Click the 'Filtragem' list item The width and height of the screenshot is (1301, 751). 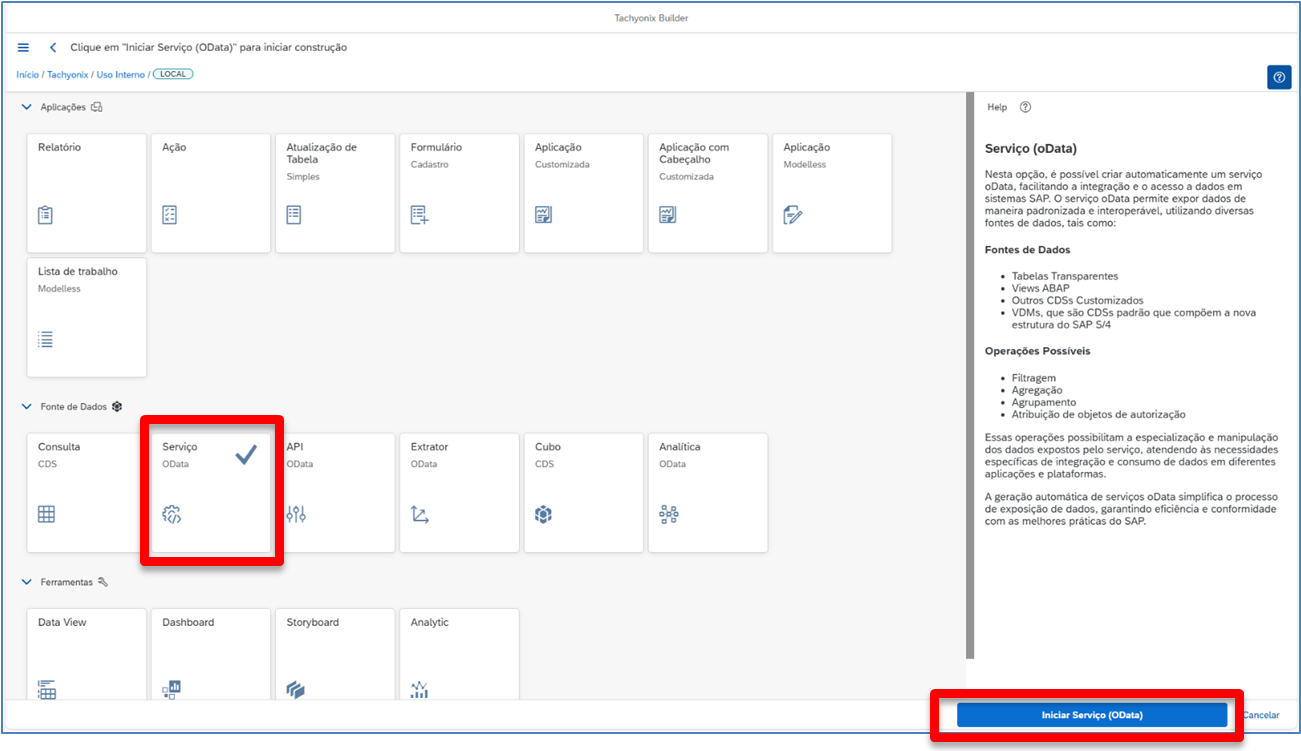coord(1034,378)
